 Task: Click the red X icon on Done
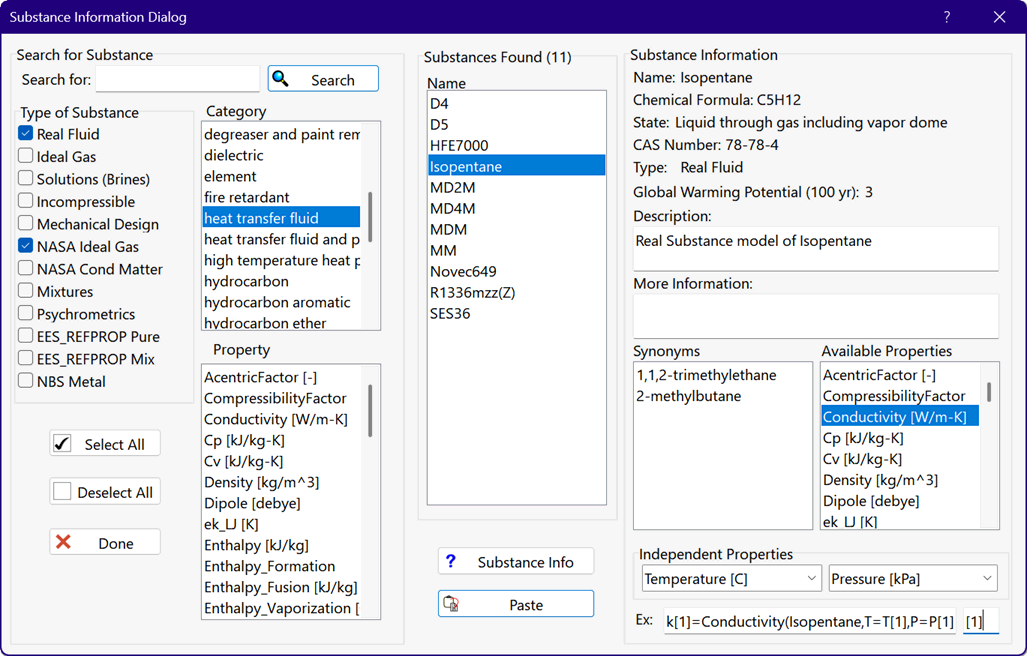coord(64,542)
